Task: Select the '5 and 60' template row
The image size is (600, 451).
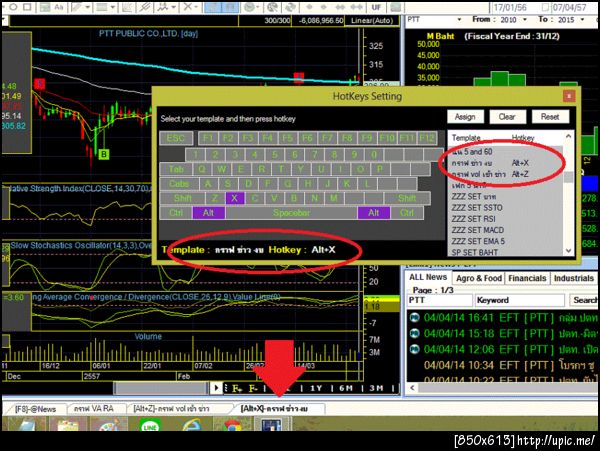Action: point(505,152)
